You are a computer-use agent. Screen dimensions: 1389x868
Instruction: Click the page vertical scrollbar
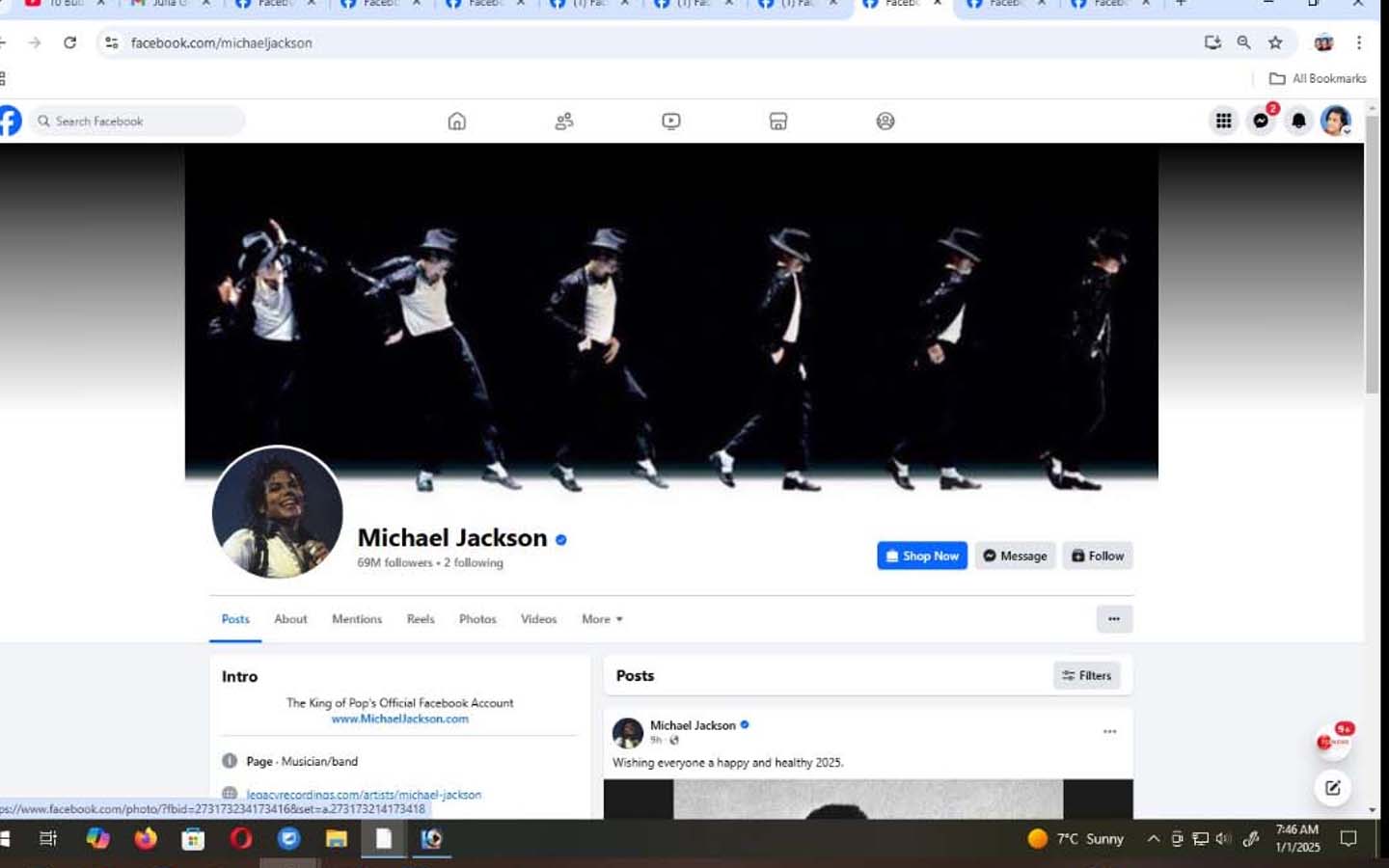pyautogui.click(x=1372, y=255)
